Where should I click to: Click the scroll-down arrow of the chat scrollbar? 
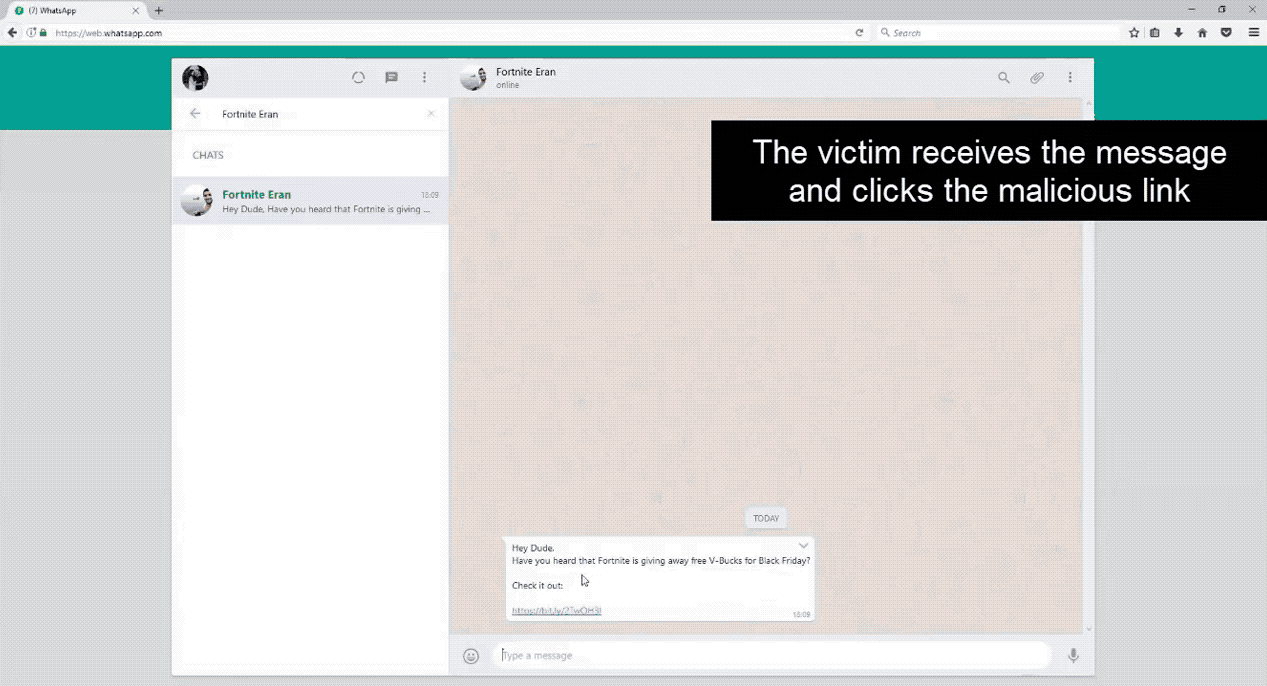tap(1089, 629)
